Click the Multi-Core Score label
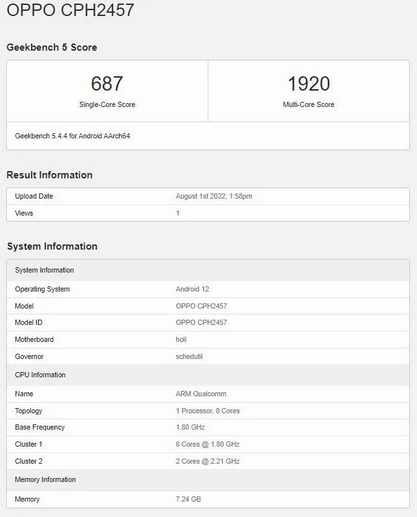 tap(309, 104)
